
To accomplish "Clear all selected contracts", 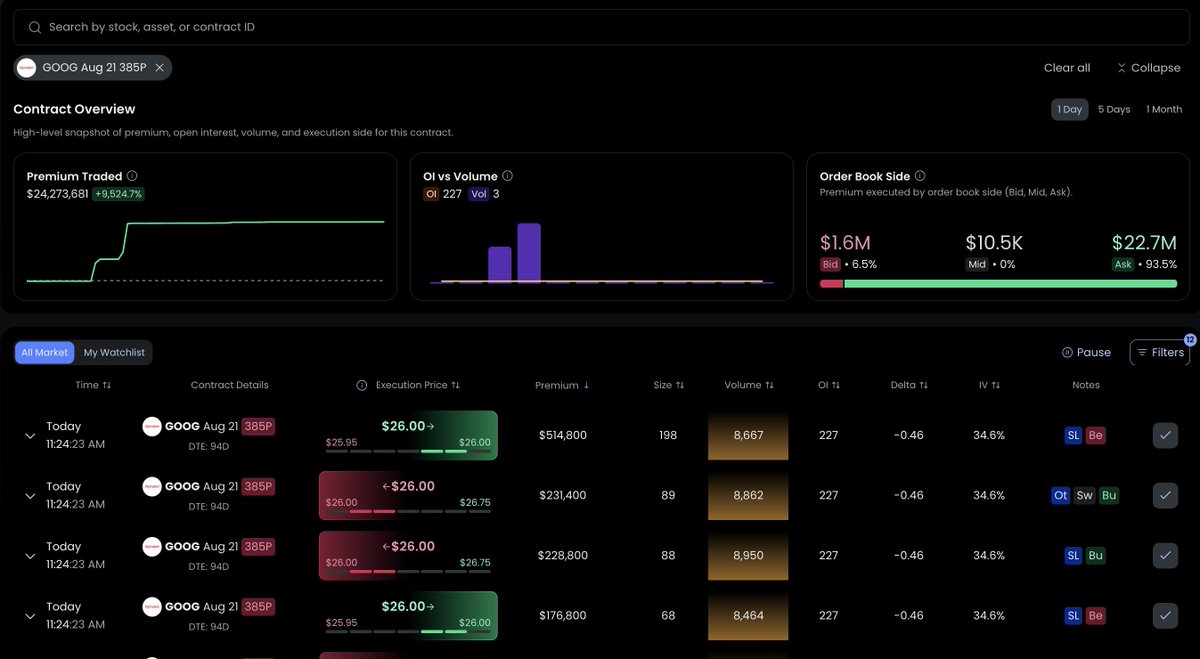I will click(x=1067, y=68).
